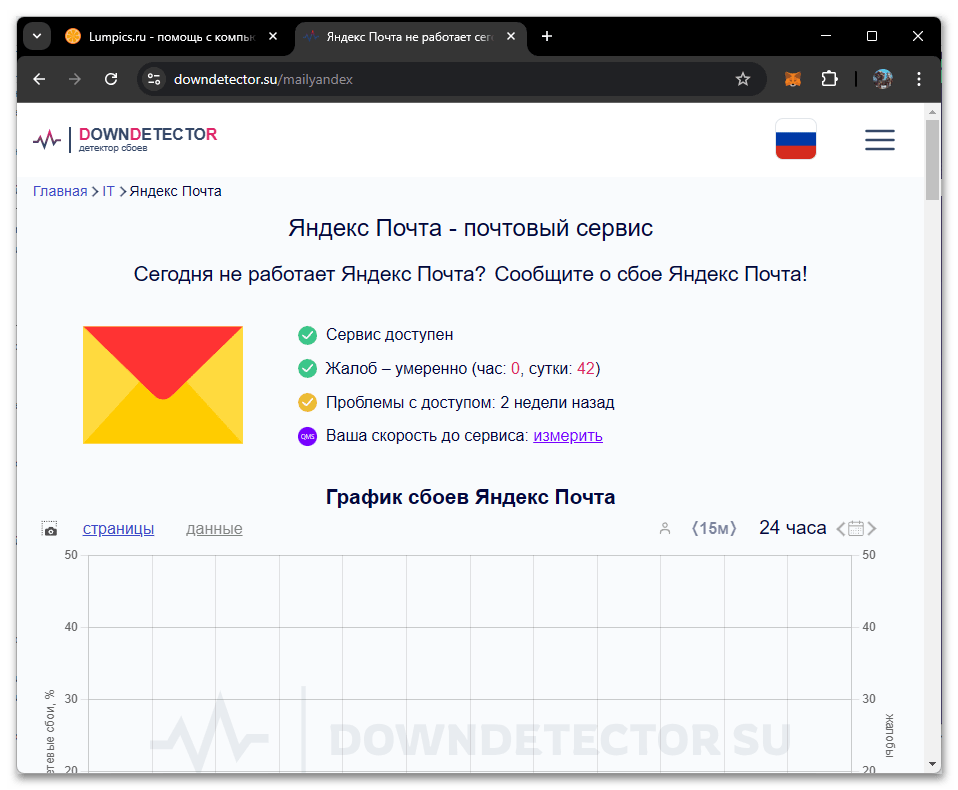Go to Главная breadcrumb

[60, 191]
